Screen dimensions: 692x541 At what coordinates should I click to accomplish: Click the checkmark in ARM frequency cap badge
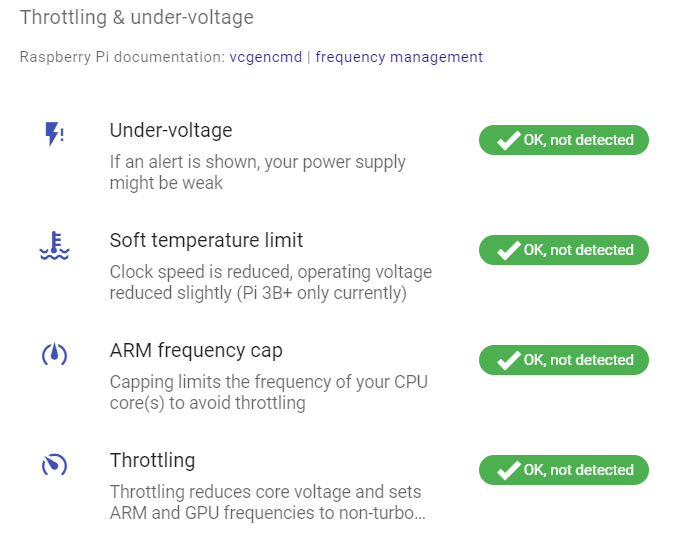click(x=508, y=360)
